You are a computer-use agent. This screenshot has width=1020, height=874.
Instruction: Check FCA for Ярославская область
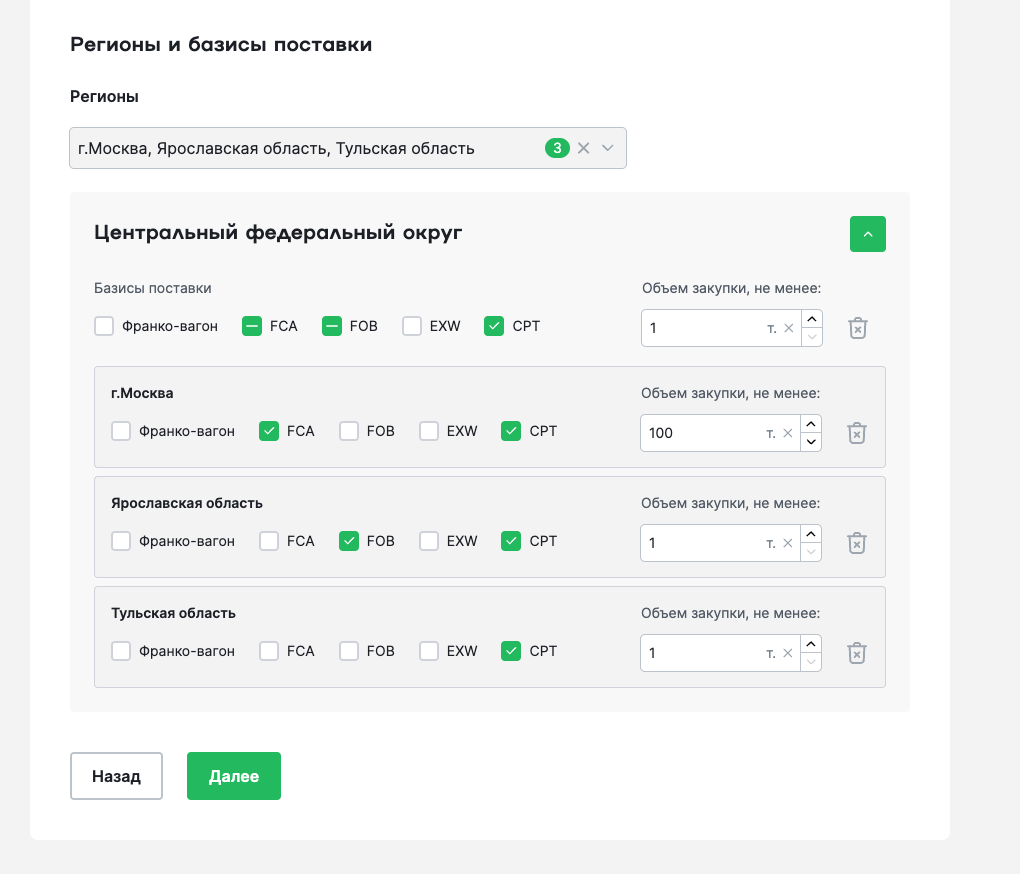[269, 541]
